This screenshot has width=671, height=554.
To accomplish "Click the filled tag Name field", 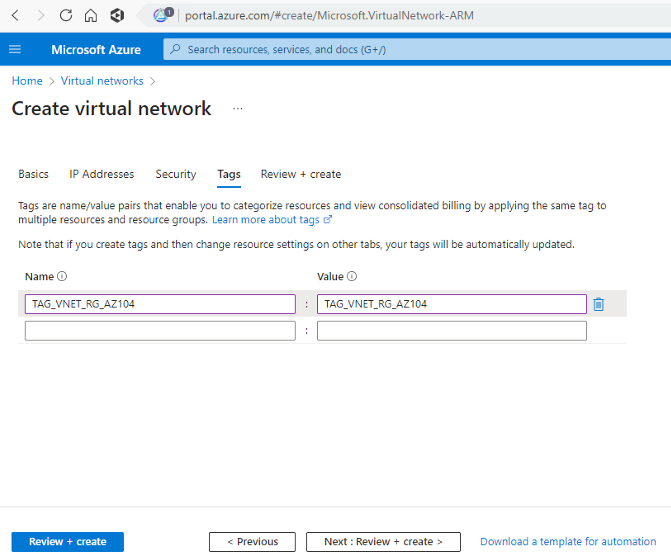I will tap(160, 304).
